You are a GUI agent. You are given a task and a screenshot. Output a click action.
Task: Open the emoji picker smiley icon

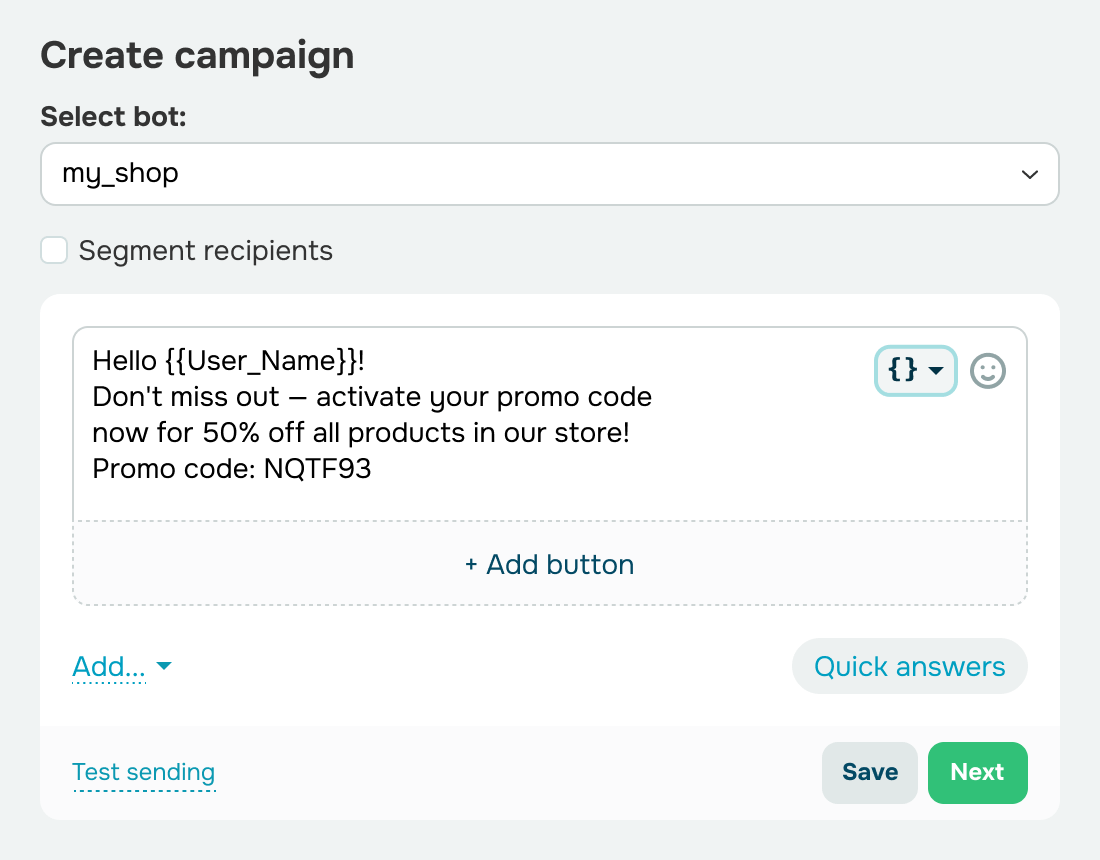[x=988, y=371]
